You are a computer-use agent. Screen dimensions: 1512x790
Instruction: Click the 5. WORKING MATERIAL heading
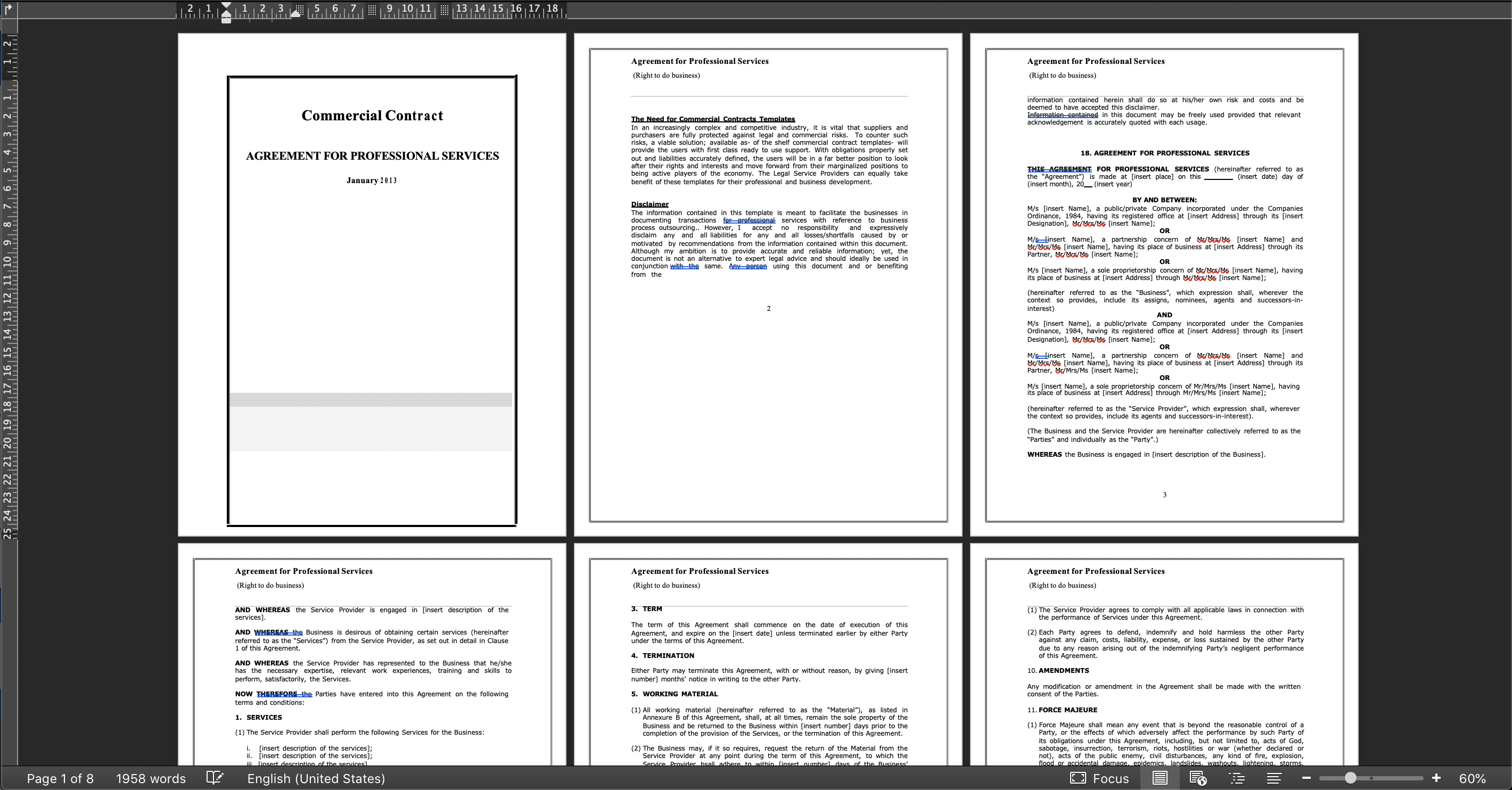[x=675, y=694]
